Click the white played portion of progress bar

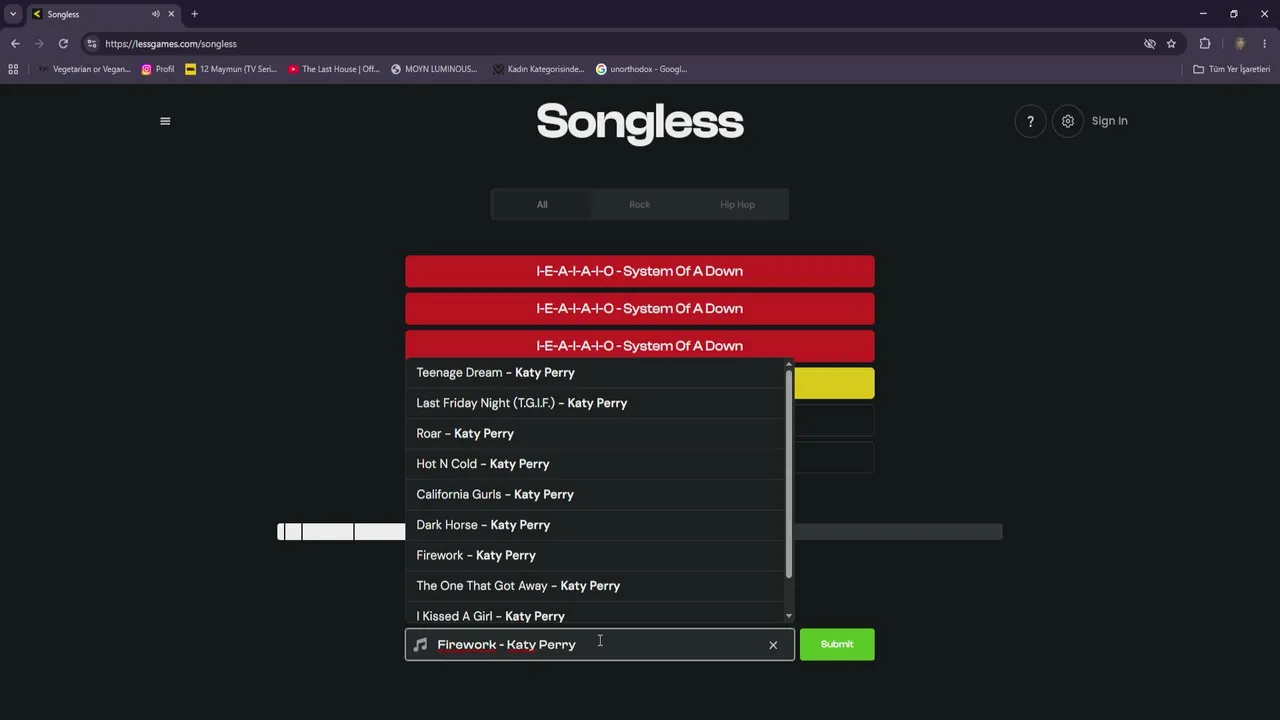tap(341, 532)
